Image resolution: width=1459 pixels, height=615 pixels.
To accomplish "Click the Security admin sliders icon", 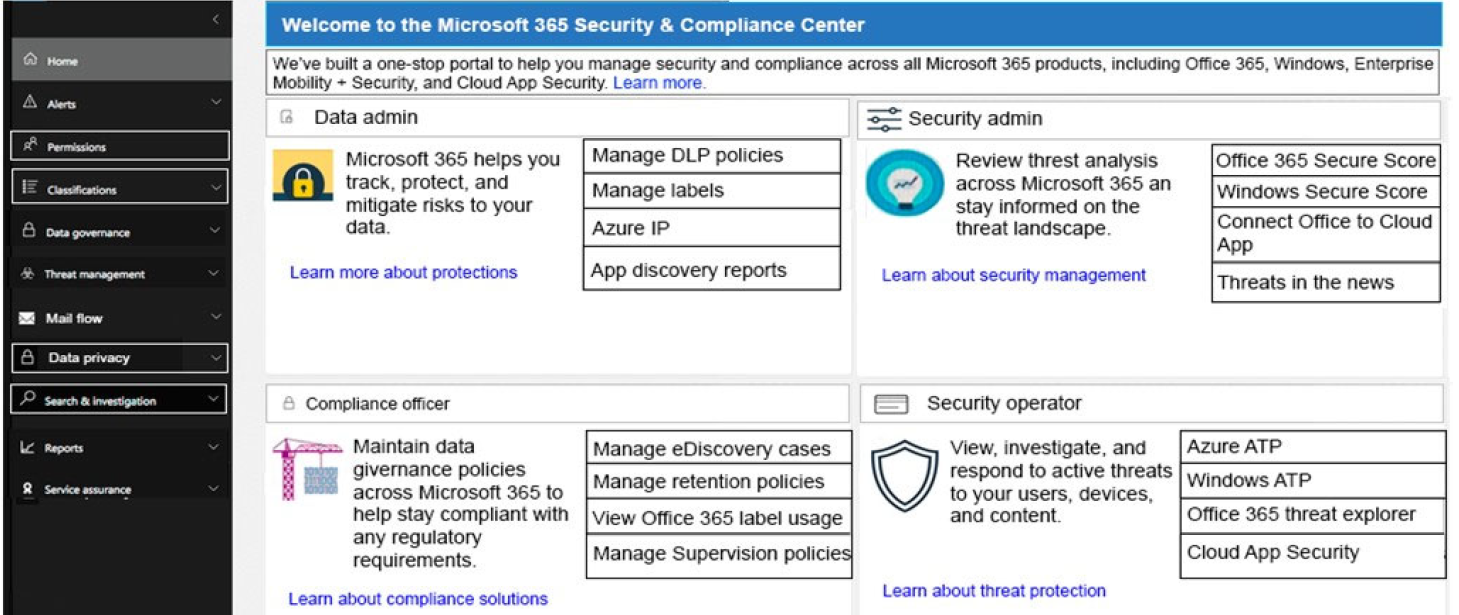I will point(884,119).
